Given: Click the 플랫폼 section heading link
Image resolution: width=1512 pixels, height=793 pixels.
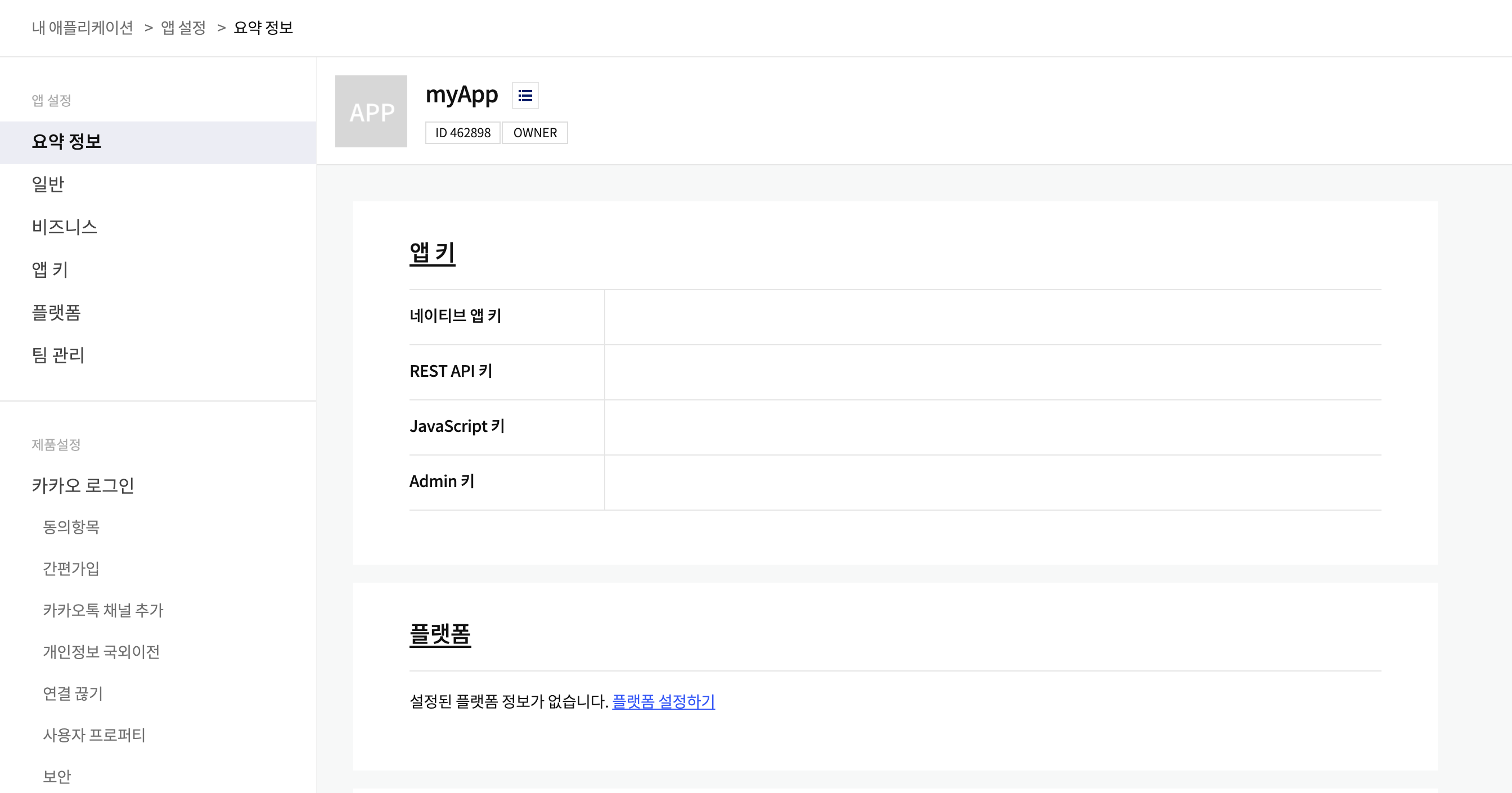Looking at the screenshot, I should pos(440,634).
